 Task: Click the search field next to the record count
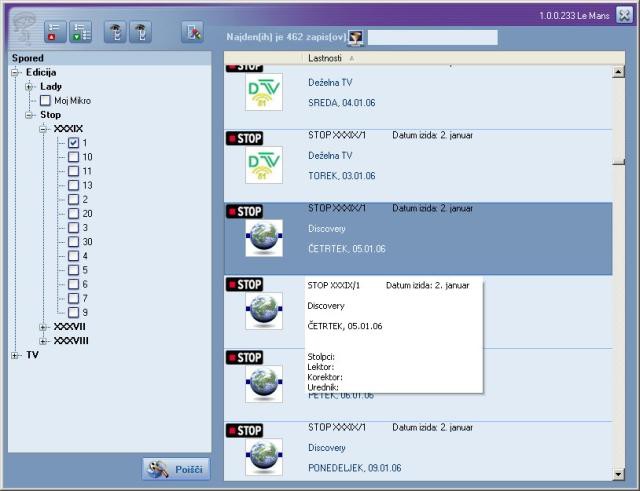point(432,37)
